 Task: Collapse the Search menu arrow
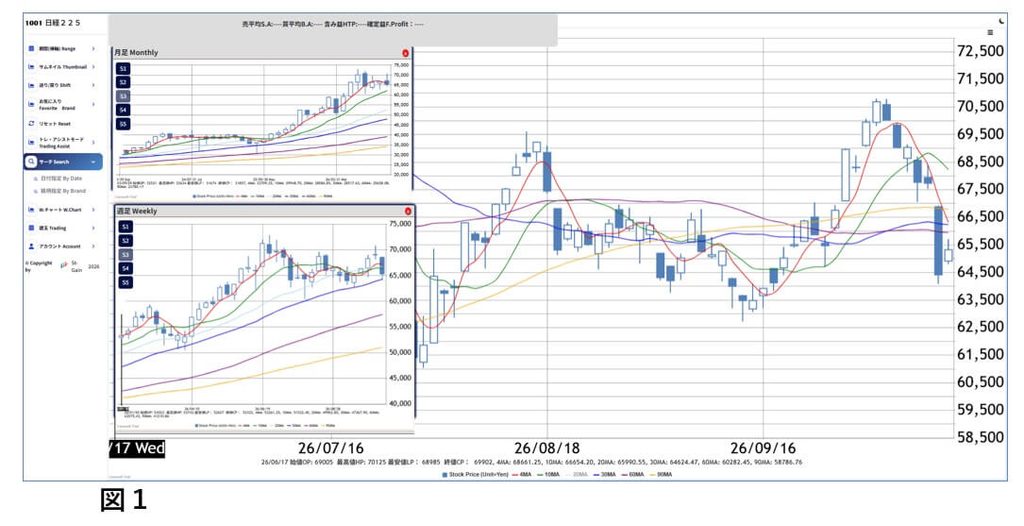coord(93,162)
